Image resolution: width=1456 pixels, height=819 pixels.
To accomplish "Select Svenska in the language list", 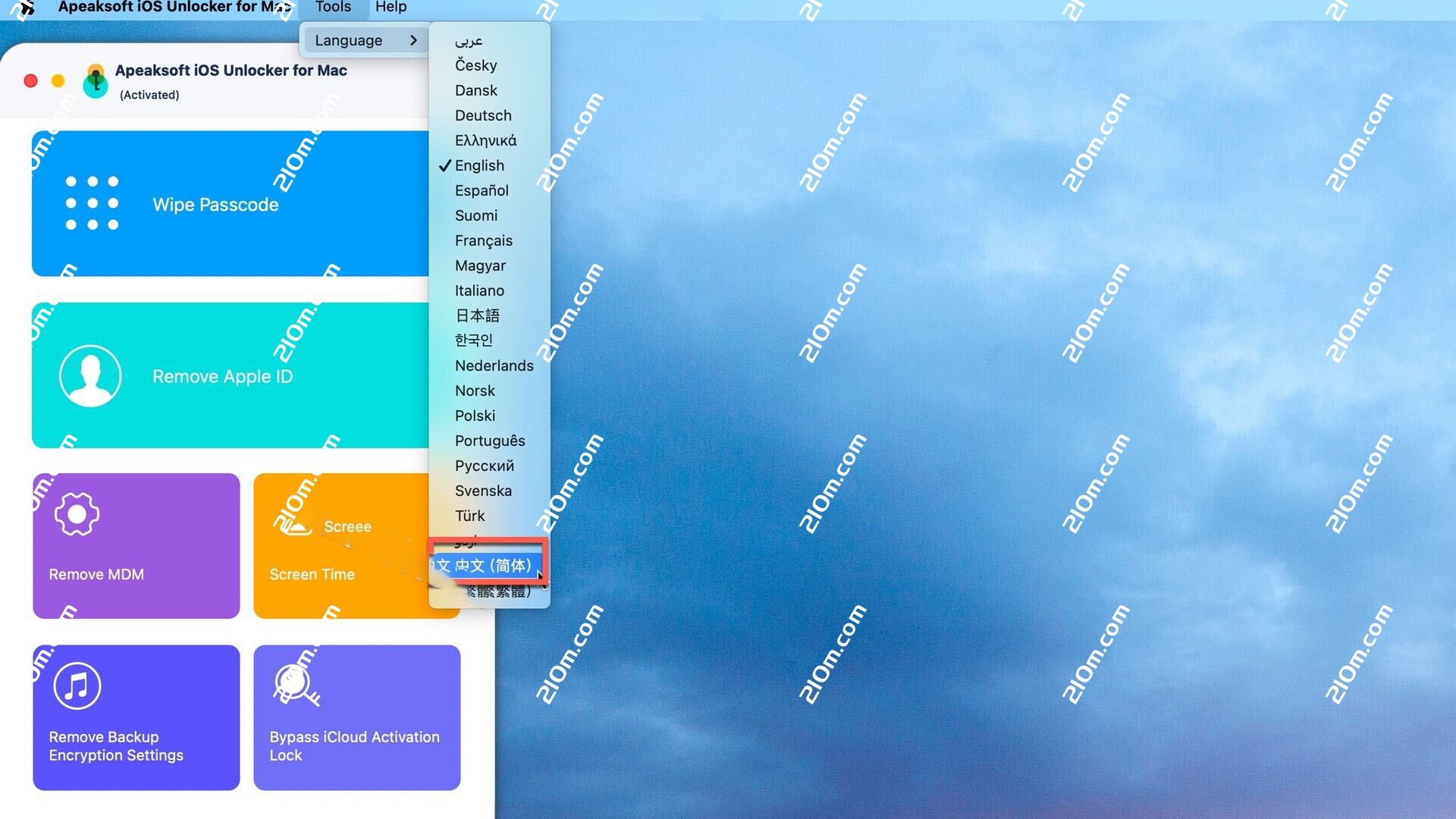I will 483,491.
